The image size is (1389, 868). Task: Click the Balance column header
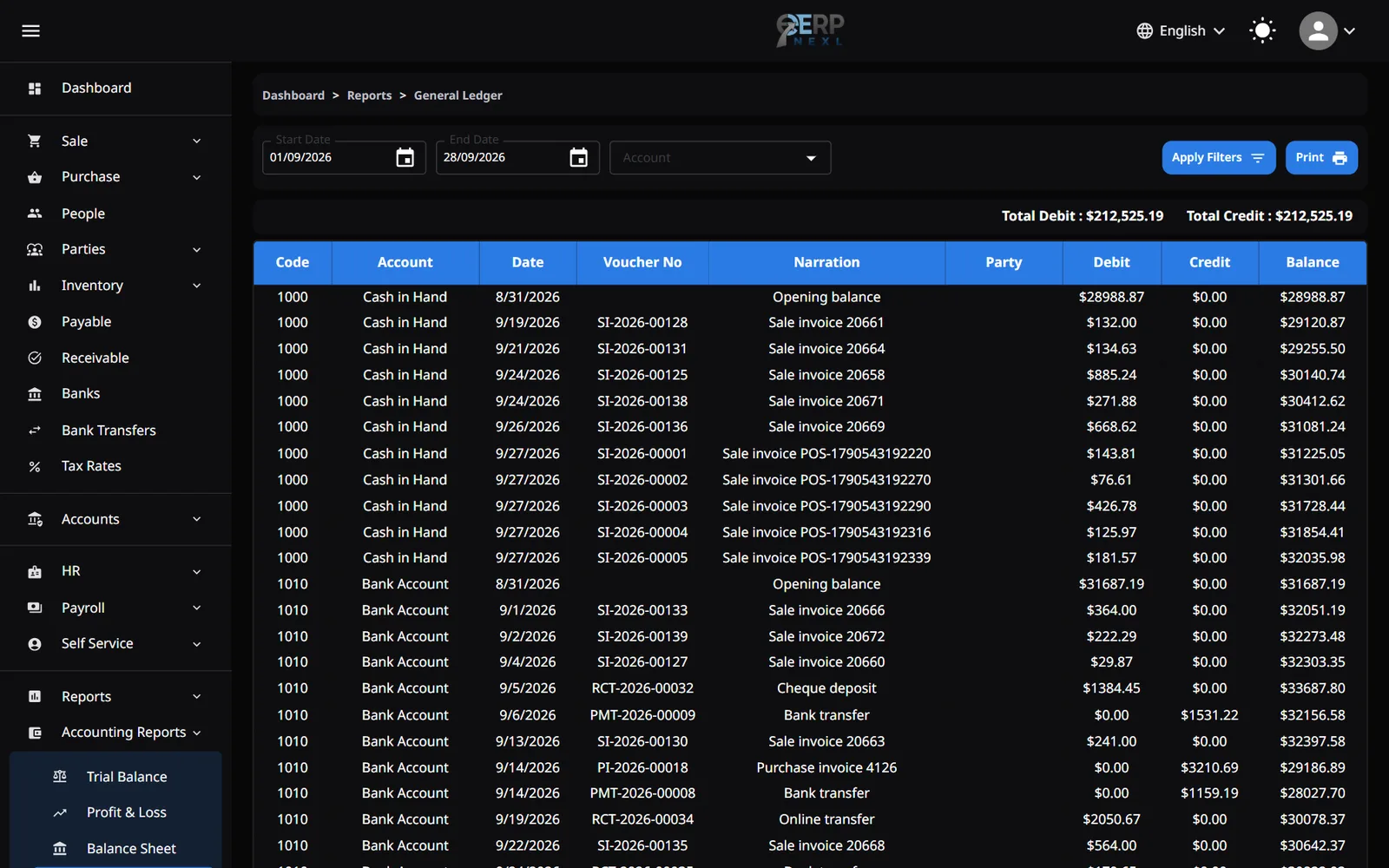(x=1313, y=262)
